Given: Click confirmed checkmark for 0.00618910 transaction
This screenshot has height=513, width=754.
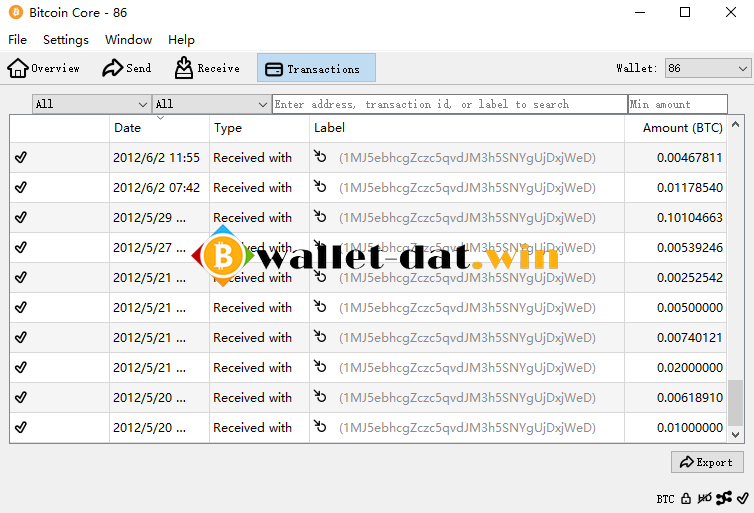Looking at the screenshot, I should tap(21, 397).
